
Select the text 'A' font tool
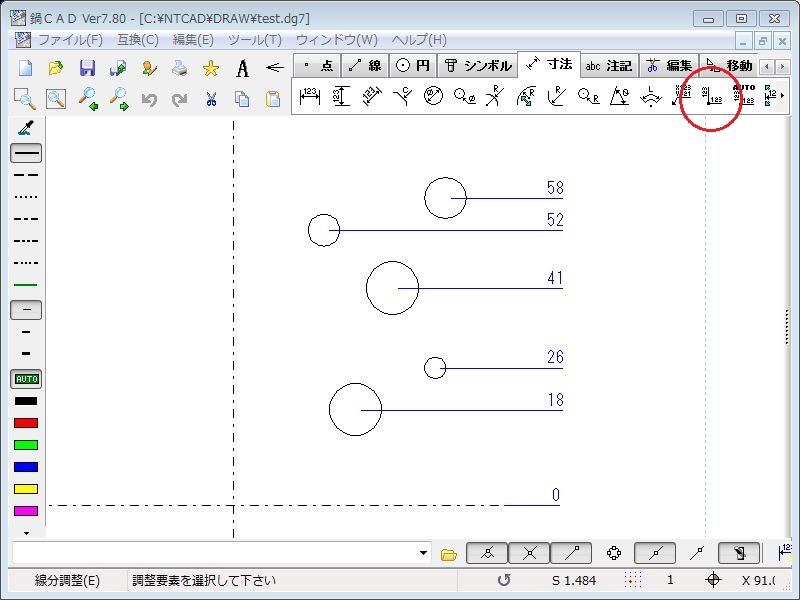pos(243,68)
